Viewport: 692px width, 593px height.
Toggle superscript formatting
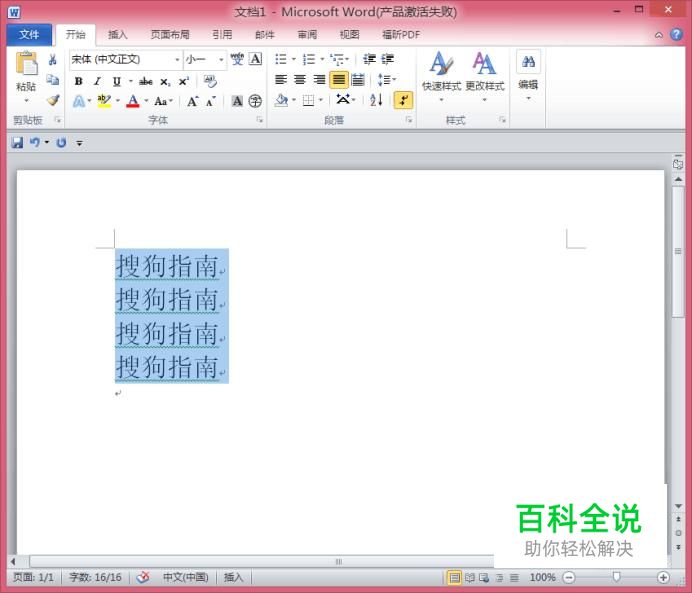tap(183, 82)
